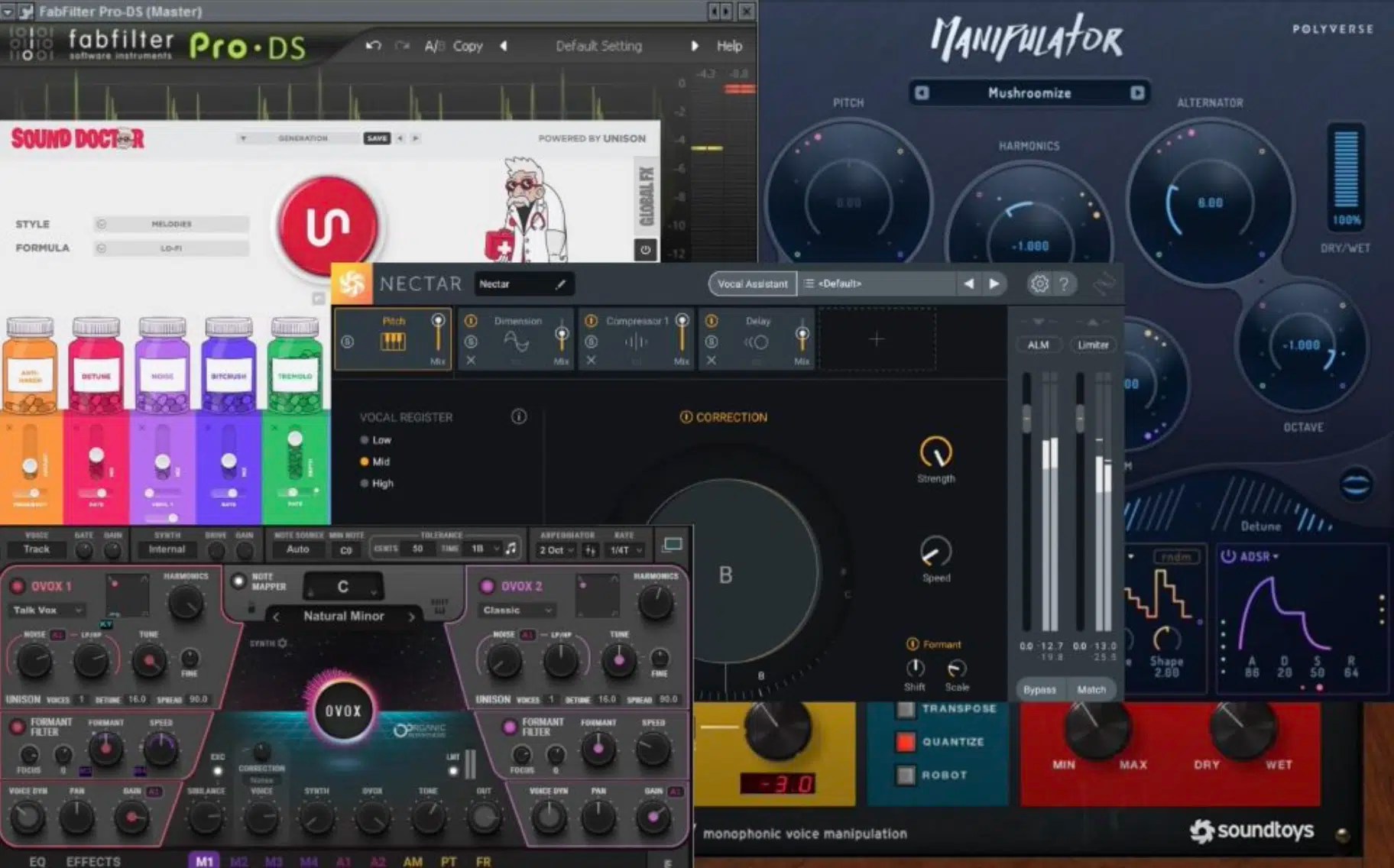The width and height of the screenshot is (1394, 868).
Task: Open Nectar settings gear
Action: point(1039,283)
